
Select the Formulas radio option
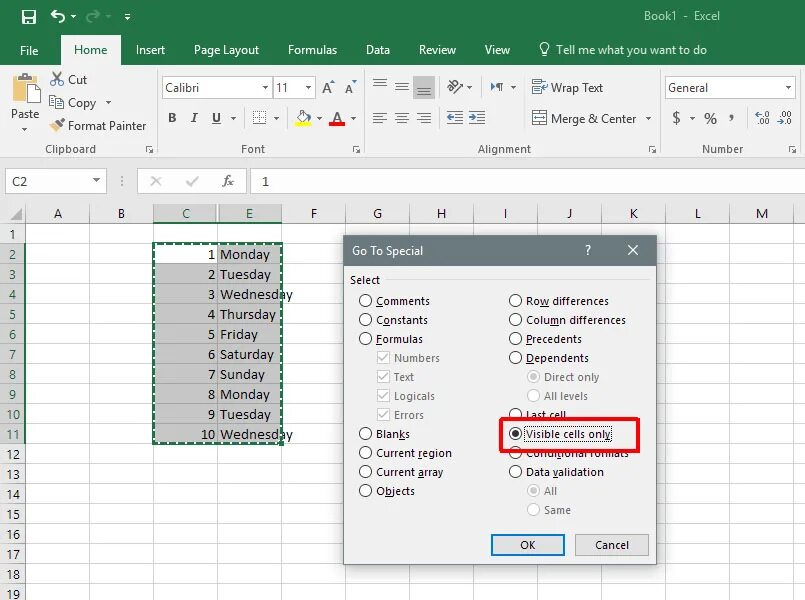click(x=391, y=339)
